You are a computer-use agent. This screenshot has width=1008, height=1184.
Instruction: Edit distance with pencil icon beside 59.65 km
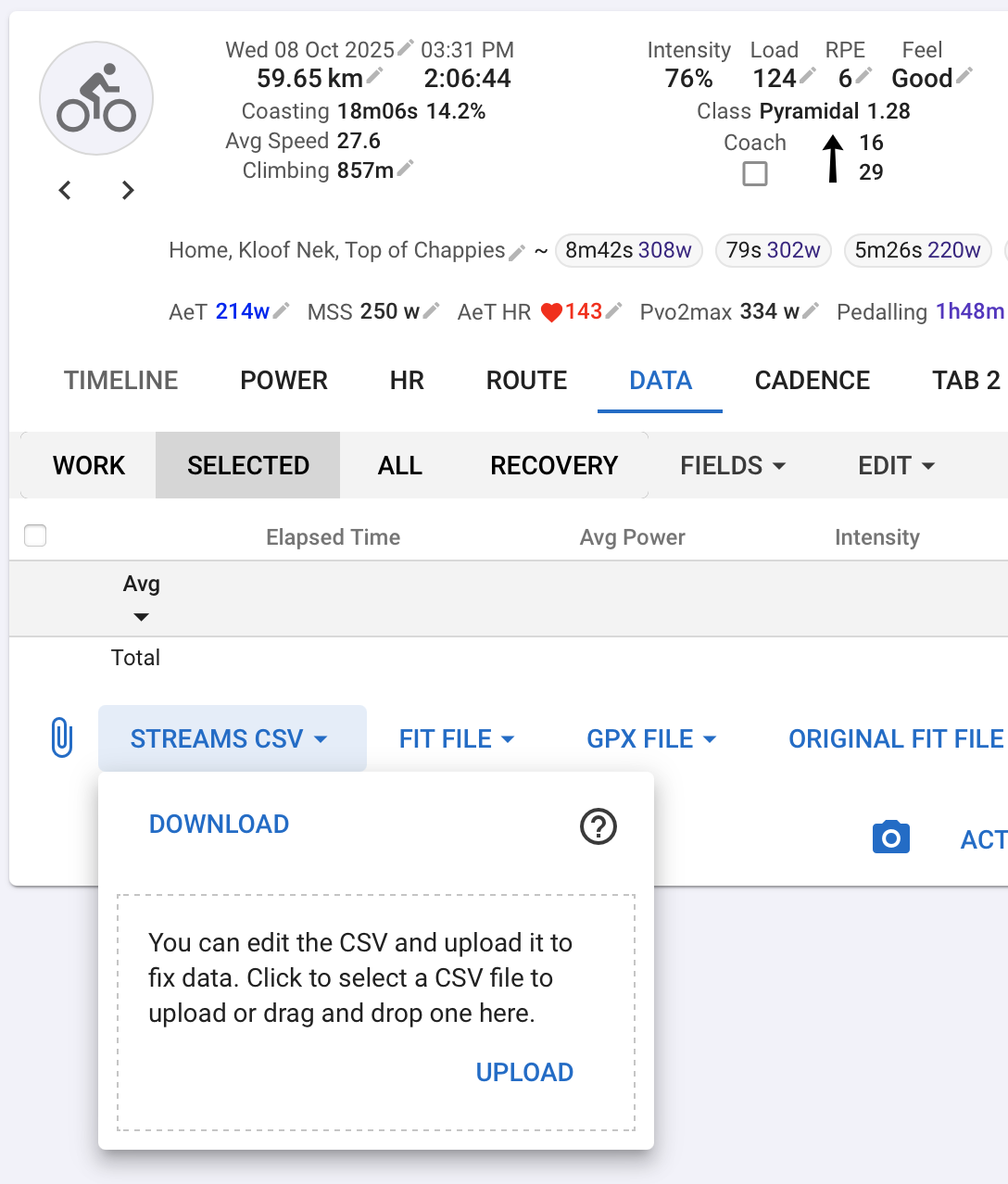[375, 75]
